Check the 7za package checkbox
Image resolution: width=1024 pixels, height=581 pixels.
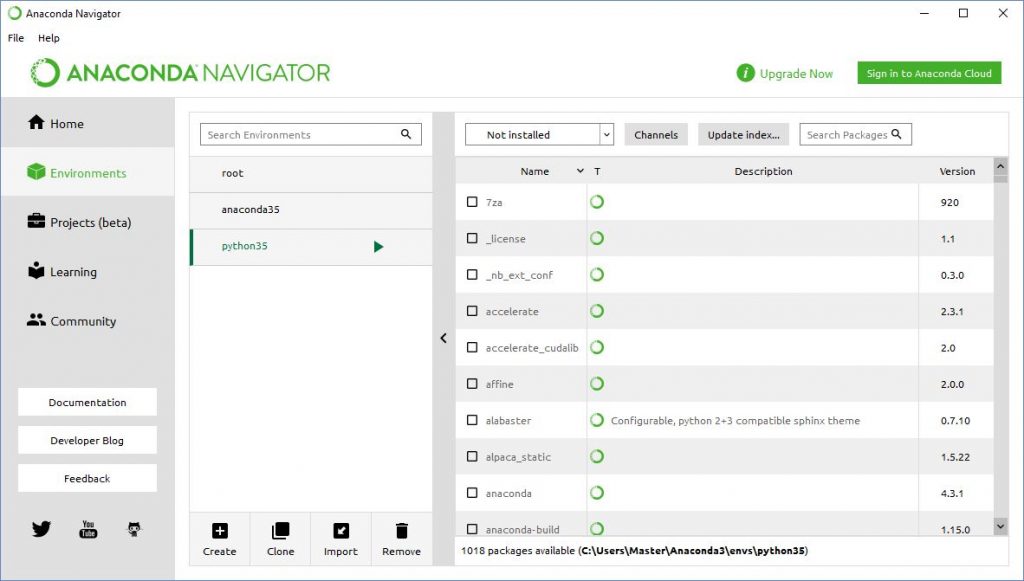pyautogui.click(x=472, y=202)
